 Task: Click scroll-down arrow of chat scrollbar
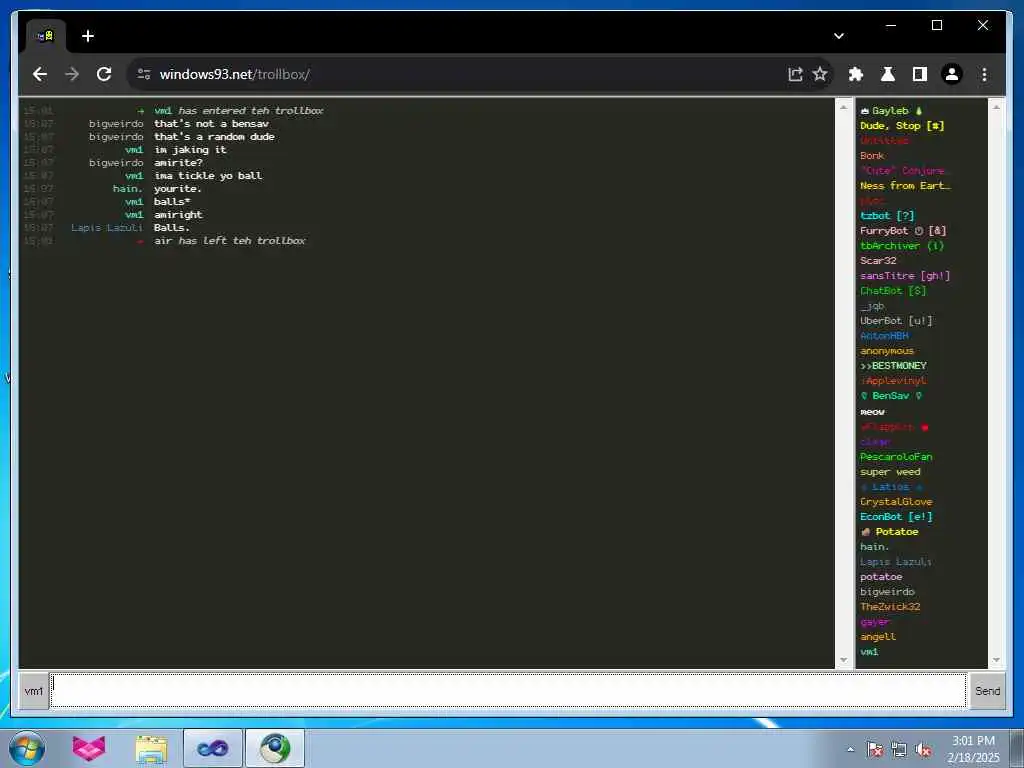pos(843,660)
